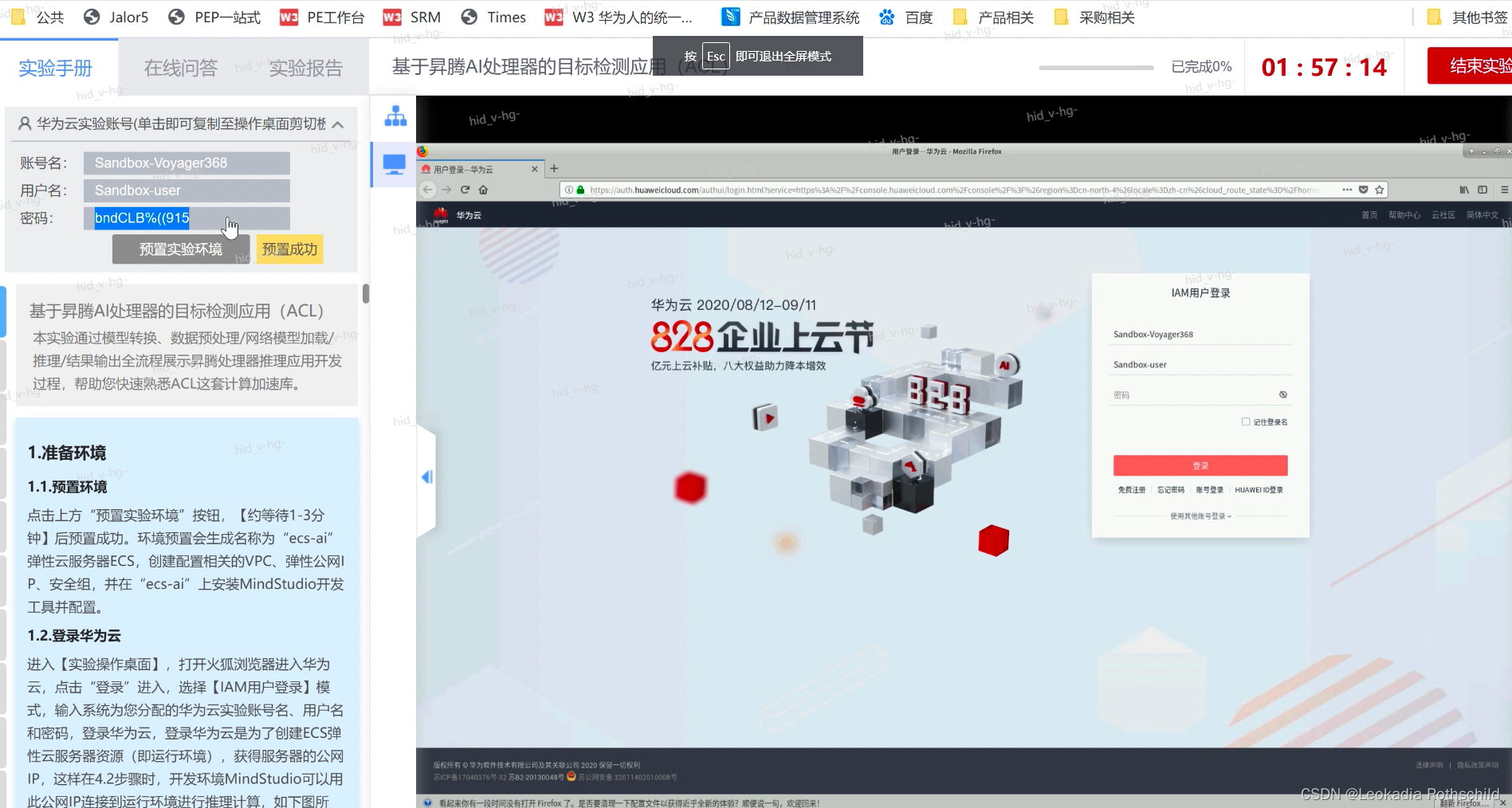Viewport: 1512px width, 808px height.
Task: Click the red 登录 button
Action: click(1200, 465)
